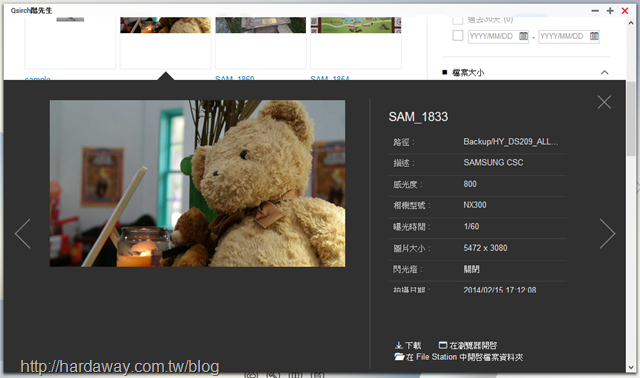This screenshot has height=378, width=640.
Task: Open calendar for the end date field
Action: coord(594,36)
